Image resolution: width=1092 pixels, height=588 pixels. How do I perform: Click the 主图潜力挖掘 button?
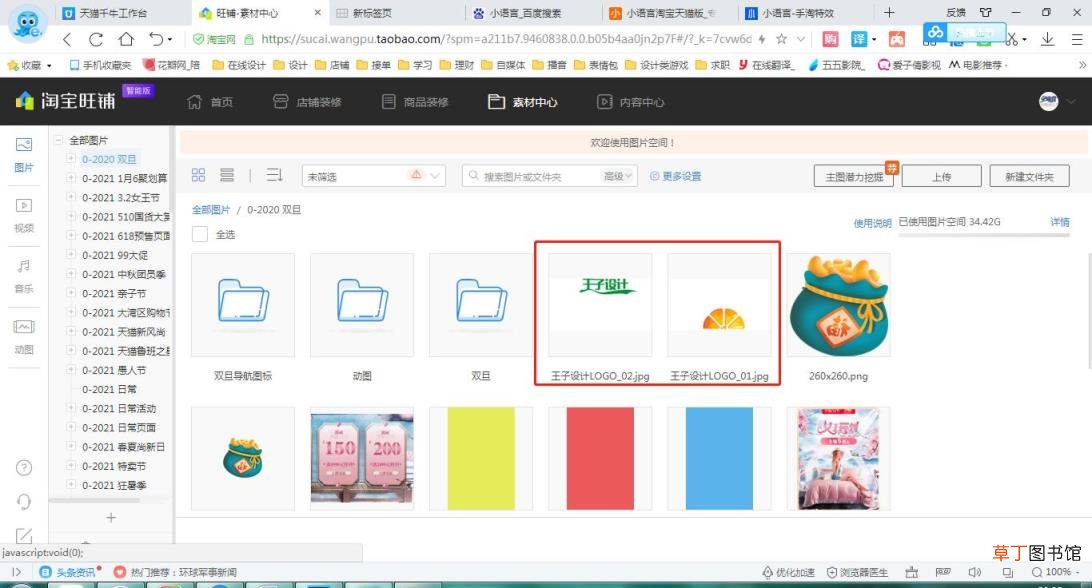click(855, 176)
